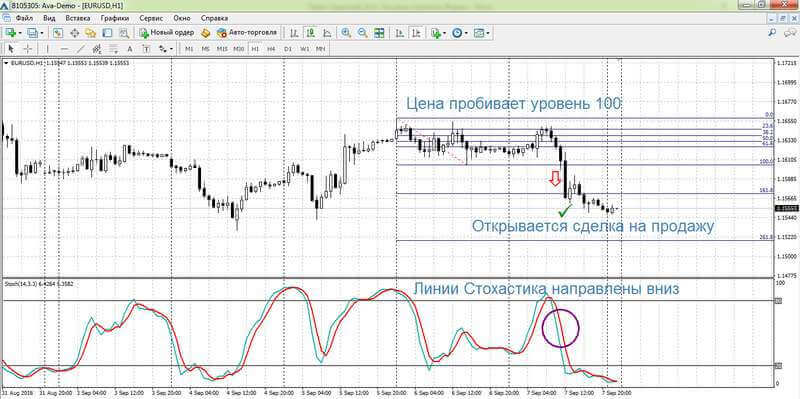Toggle chart auto scroll icon

pyautogui.click(x=400, y=33)
